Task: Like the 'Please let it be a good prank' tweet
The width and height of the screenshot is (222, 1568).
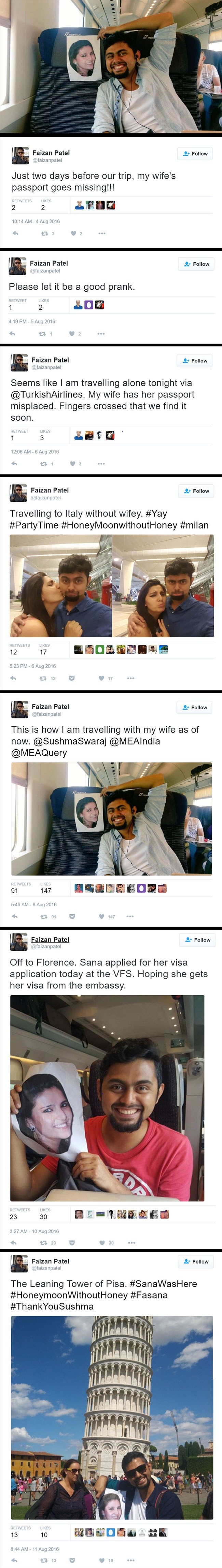Action: click(x=72, y=334)
